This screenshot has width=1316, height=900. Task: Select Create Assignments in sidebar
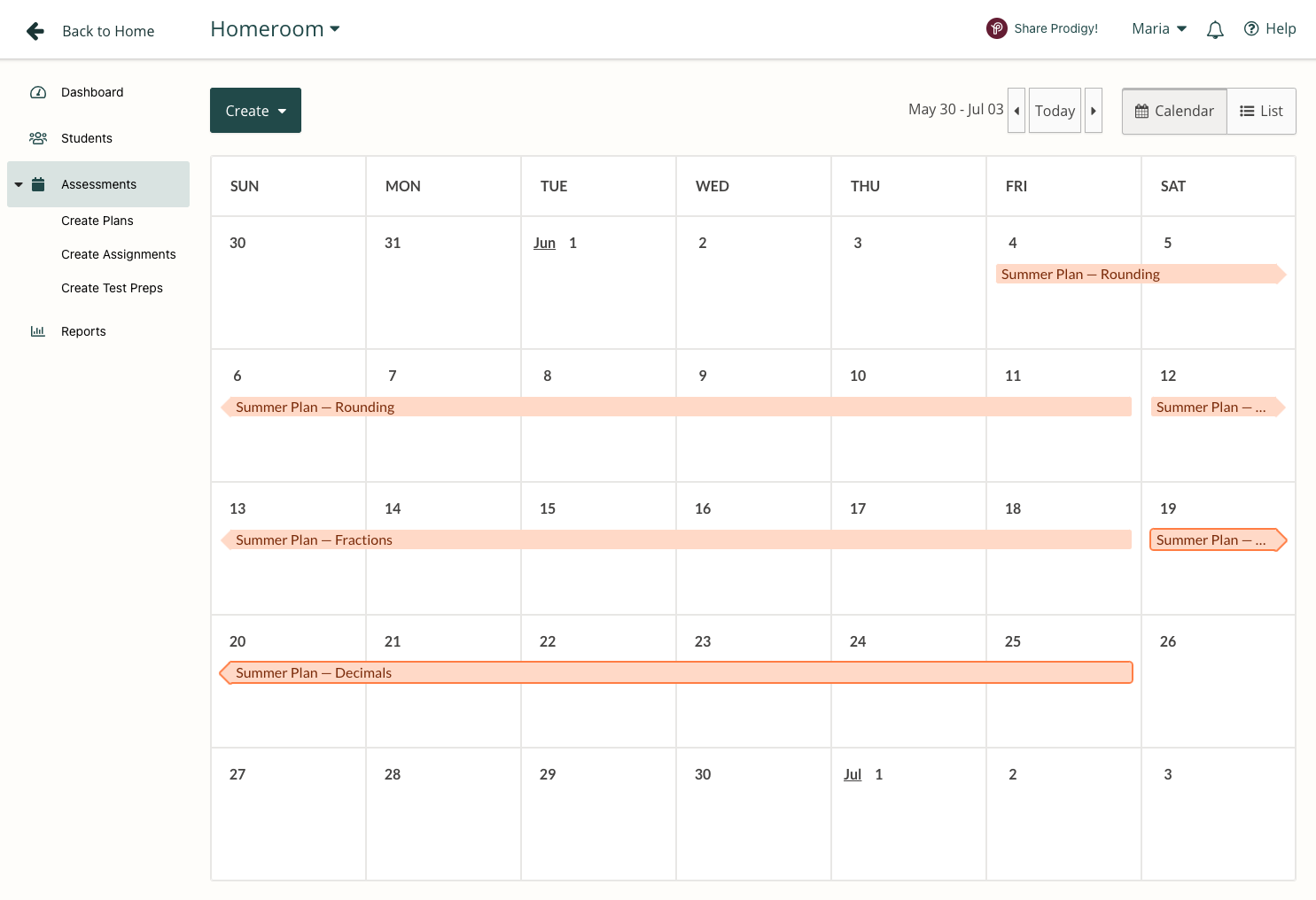click(118, 254)
